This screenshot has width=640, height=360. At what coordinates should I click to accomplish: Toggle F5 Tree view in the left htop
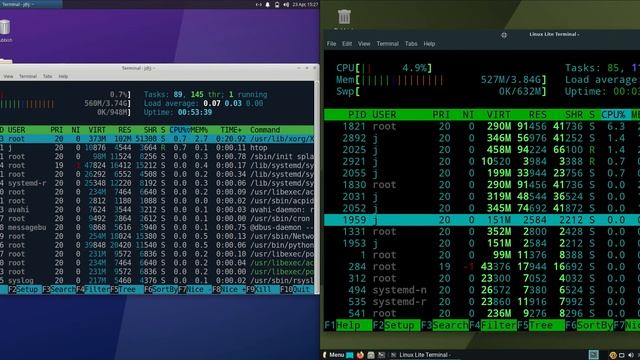pyautogui.click(x=127, y=289)
